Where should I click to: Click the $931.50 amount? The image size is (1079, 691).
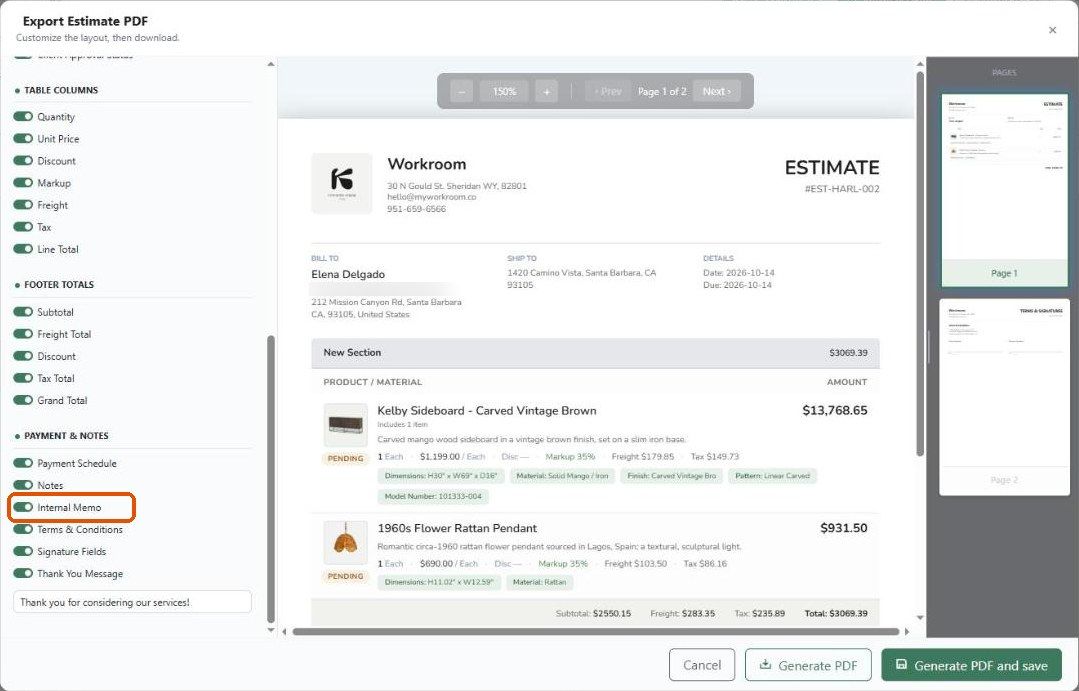[844, 528]
